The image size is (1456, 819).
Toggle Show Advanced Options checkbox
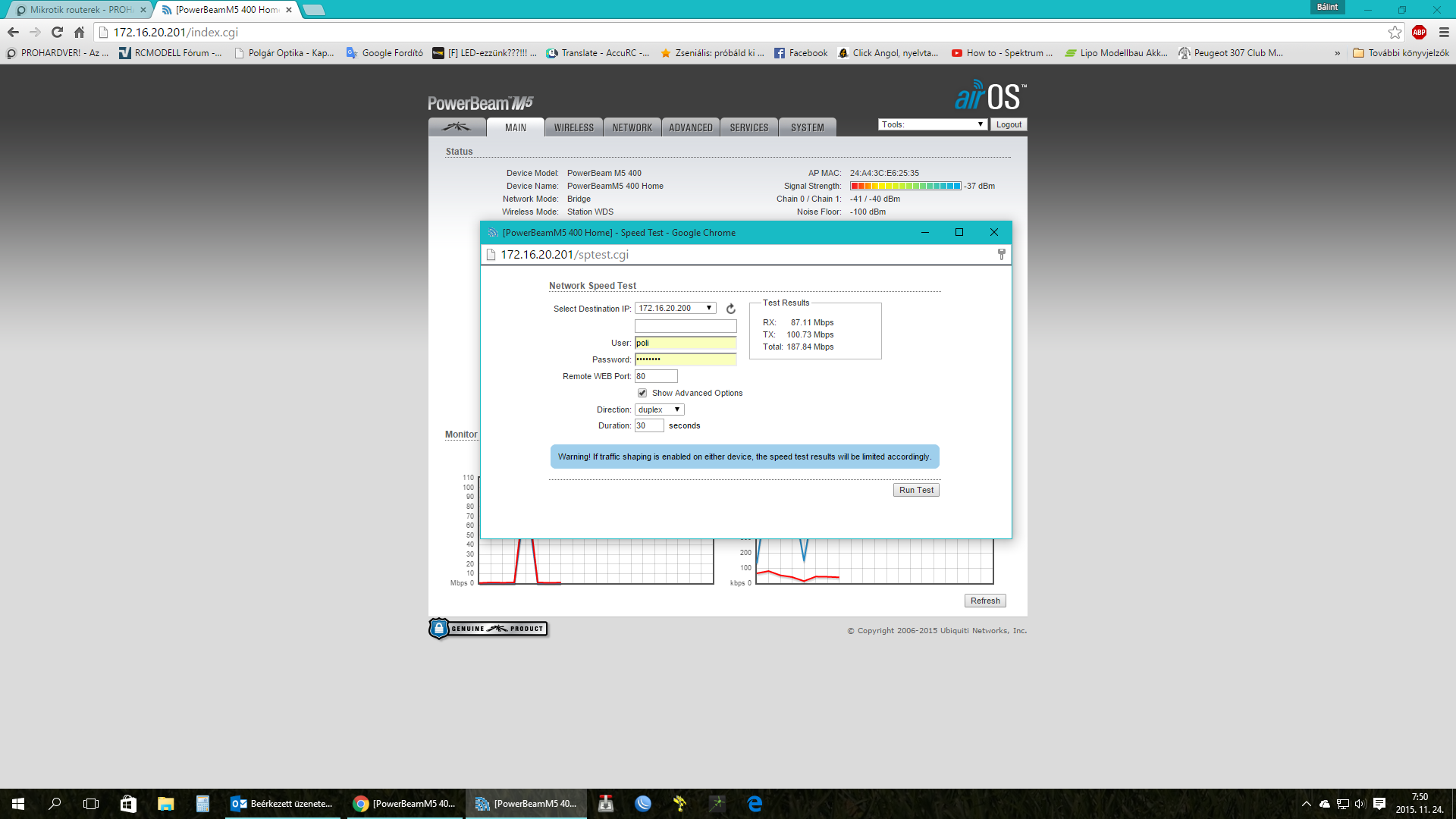click(642, 393)
